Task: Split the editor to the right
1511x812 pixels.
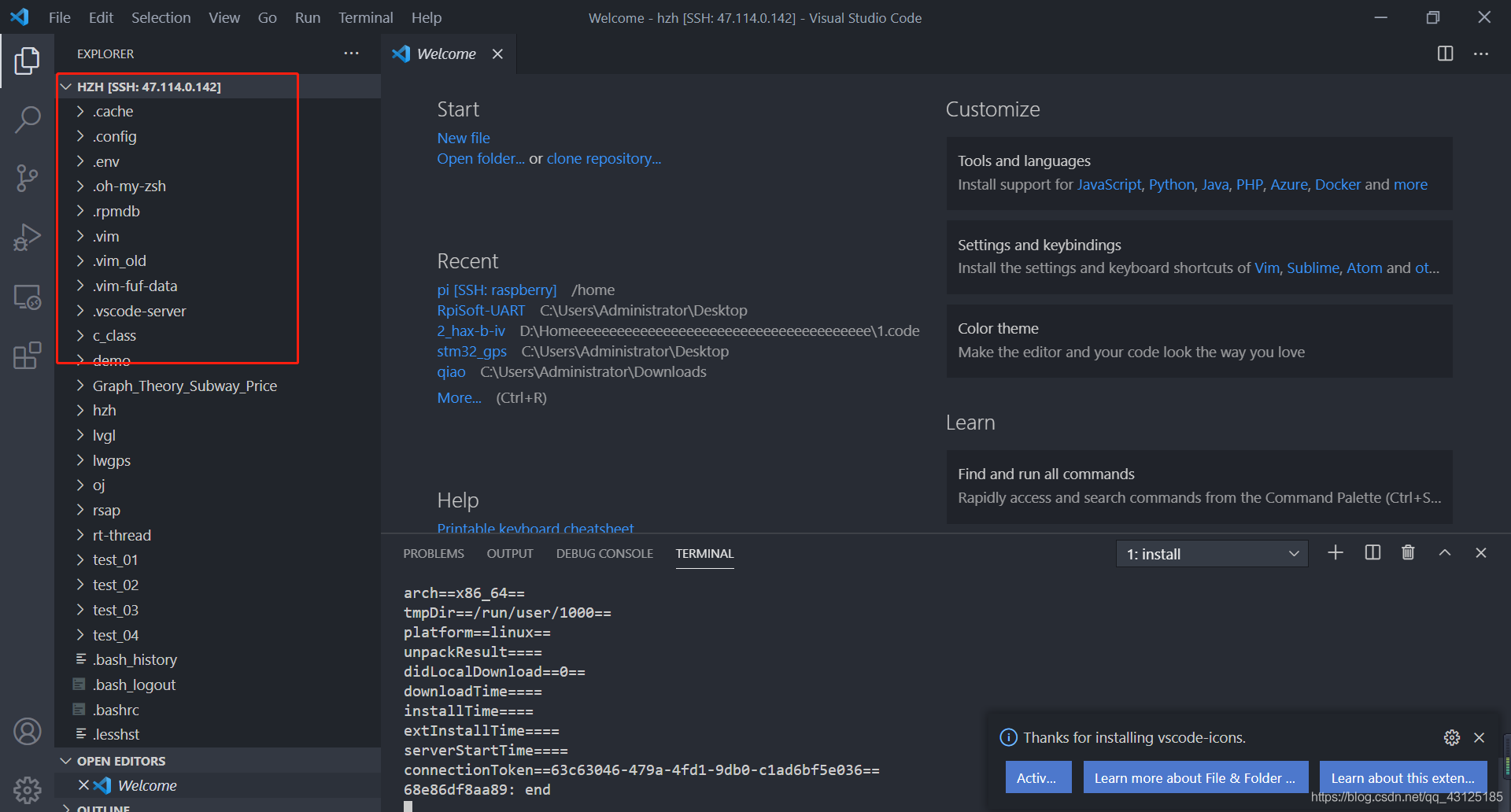Action: 1445,54
